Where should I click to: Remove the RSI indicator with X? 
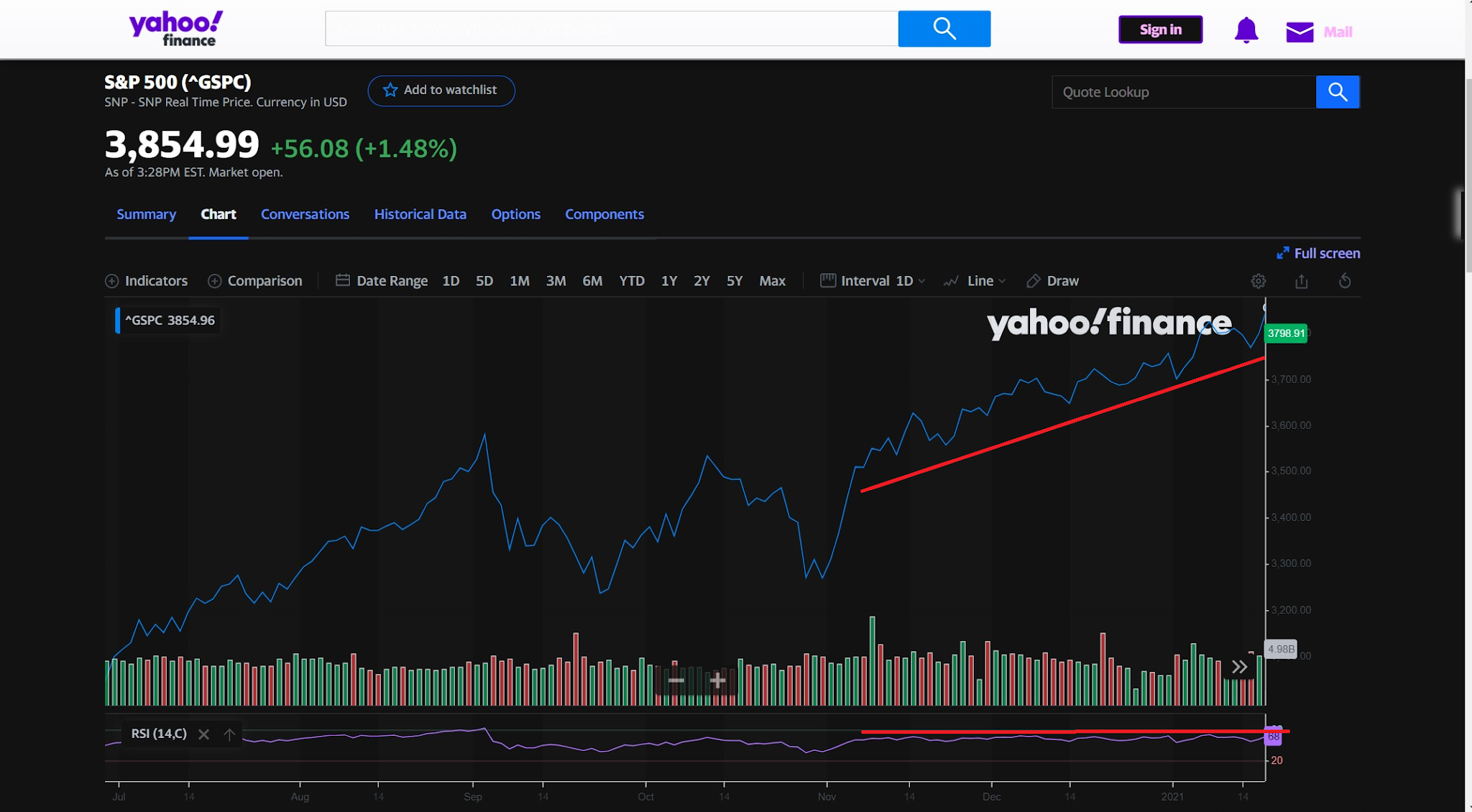(203, 734)
